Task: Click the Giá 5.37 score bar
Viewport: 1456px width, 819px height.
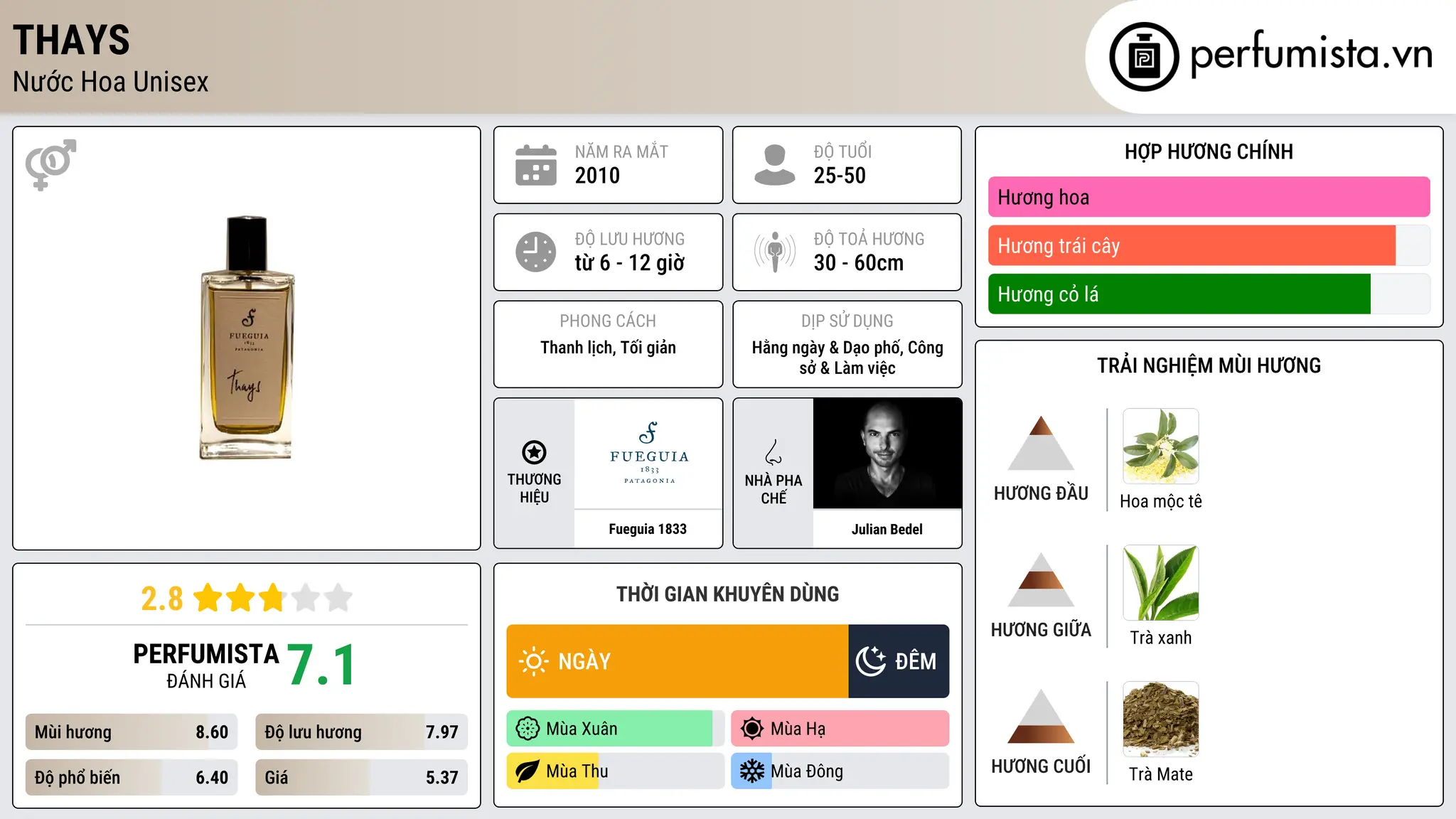Action: [361, 778]
